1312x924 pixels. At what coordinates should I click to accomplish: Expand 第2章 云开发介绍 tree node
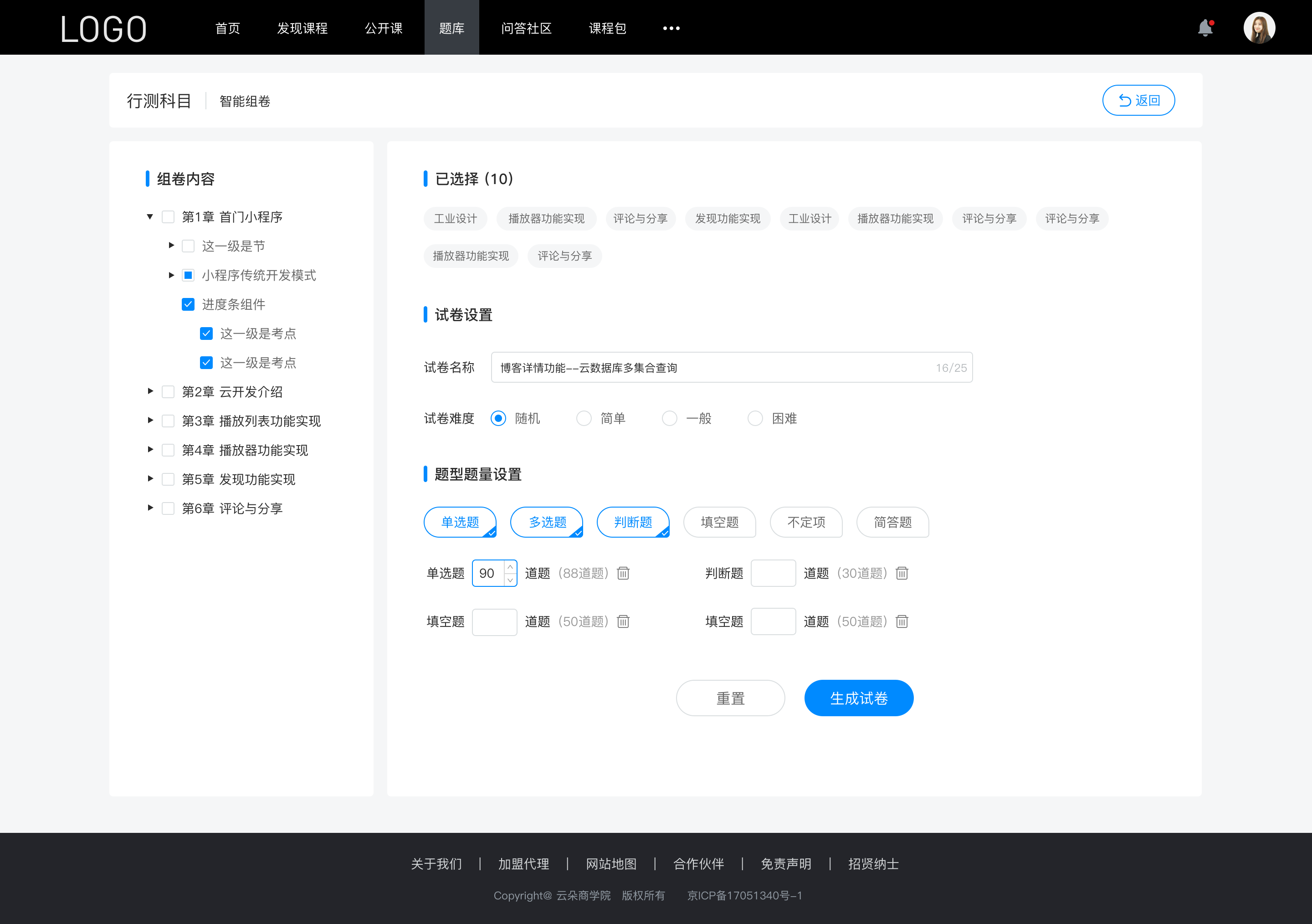pos(152,392)
